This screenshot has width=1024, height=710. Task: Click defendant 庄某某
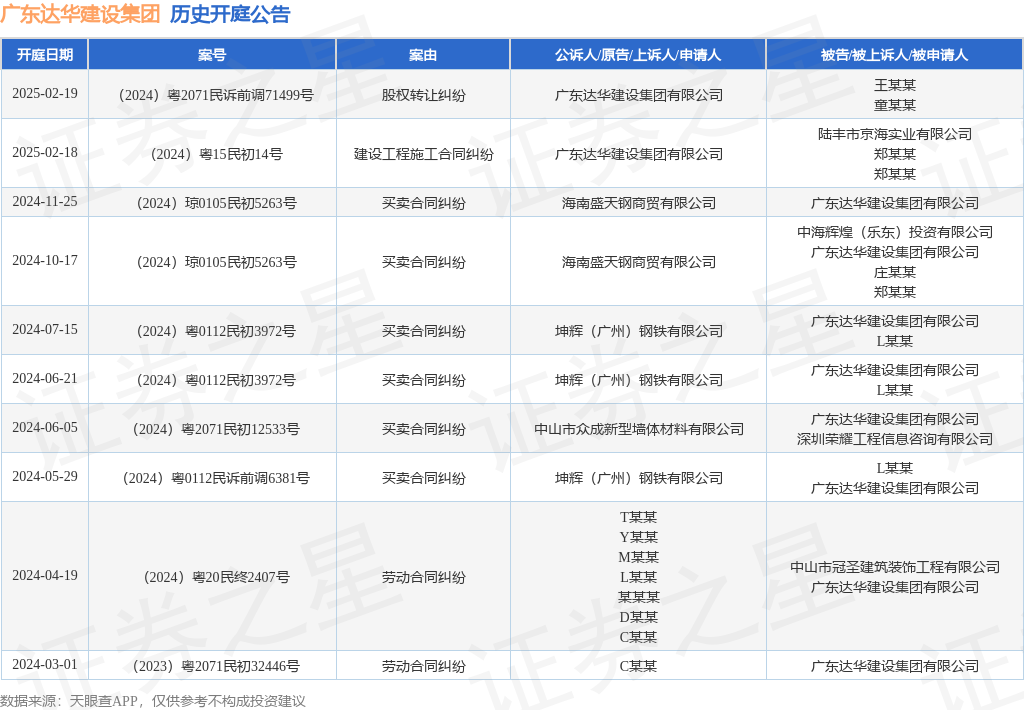pos(895,272)
